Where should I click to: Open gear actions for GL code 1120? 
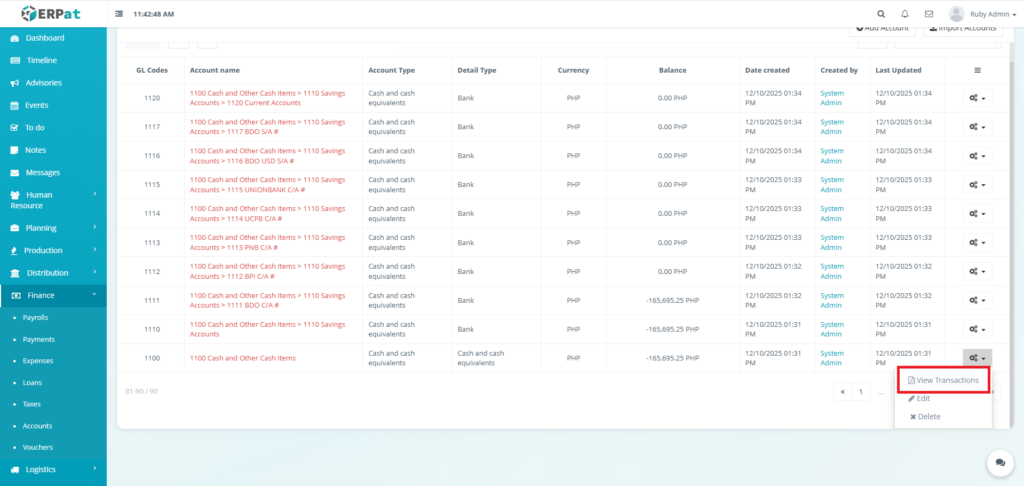point(977,98)
